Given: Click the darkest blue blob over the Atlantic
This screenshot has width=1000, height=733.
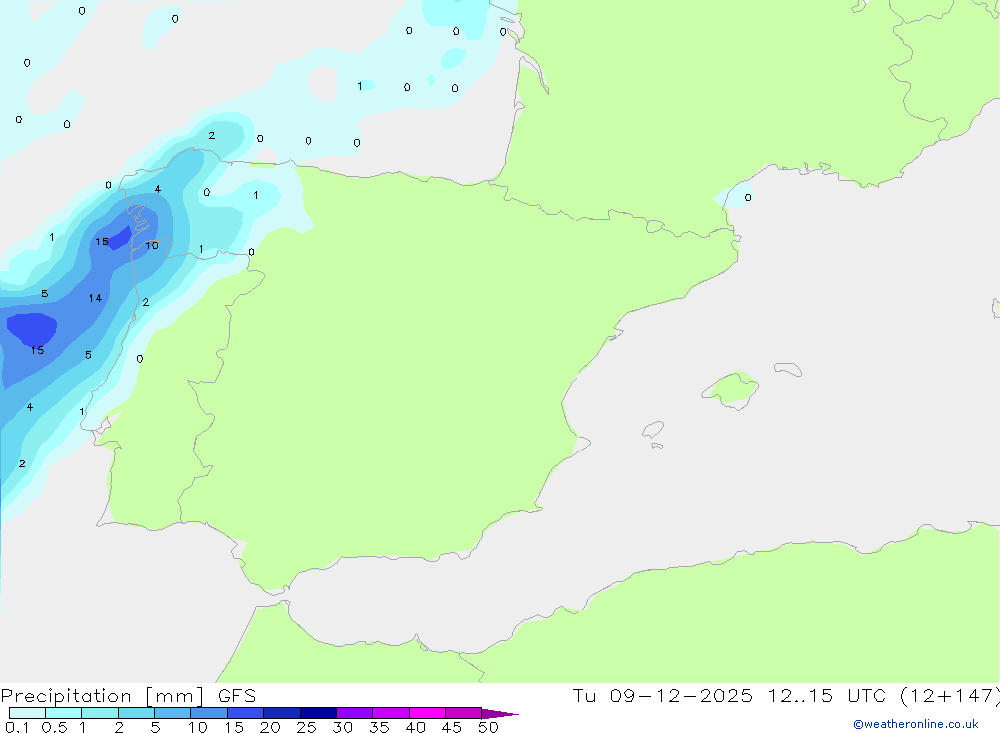Looking at the screenshot, I should coord(32,329).
